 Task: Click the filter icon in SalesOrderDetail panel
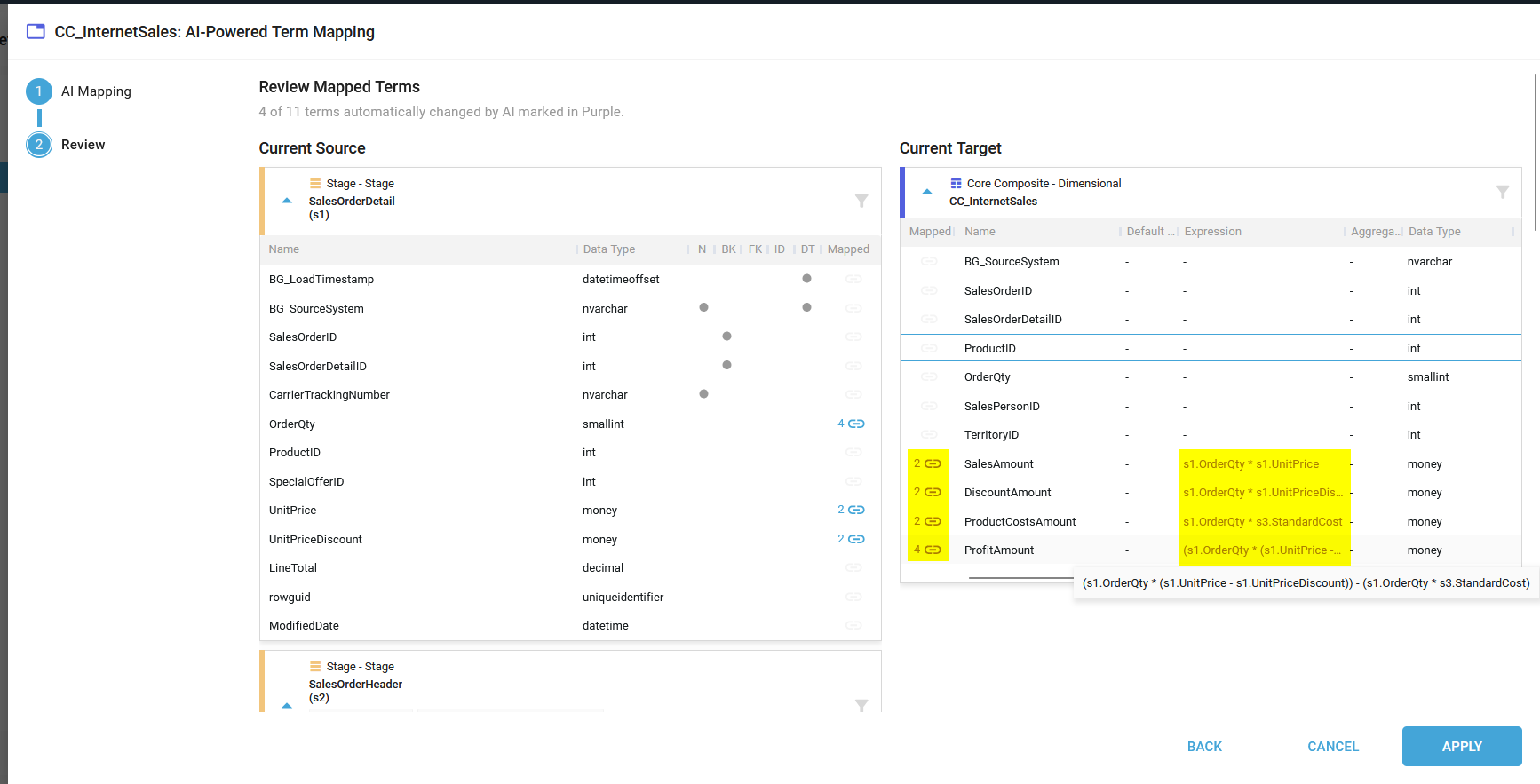861,201
